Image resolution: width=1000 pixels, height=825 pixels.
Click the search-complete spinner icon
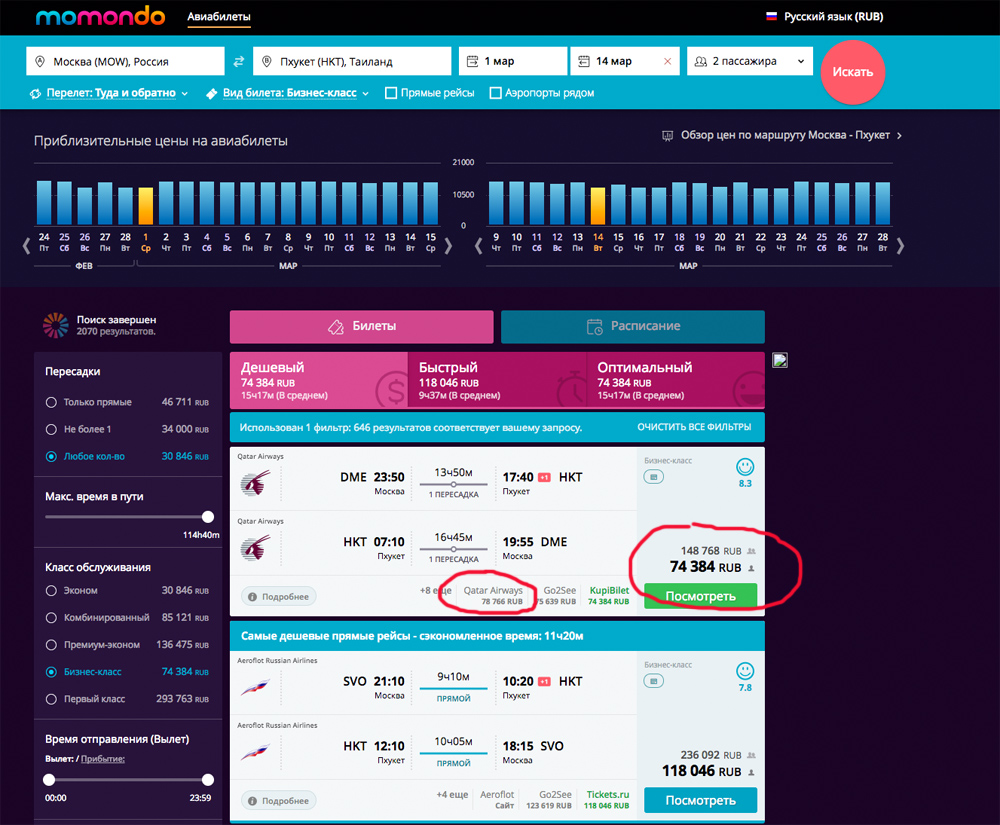tap(55, 325)
